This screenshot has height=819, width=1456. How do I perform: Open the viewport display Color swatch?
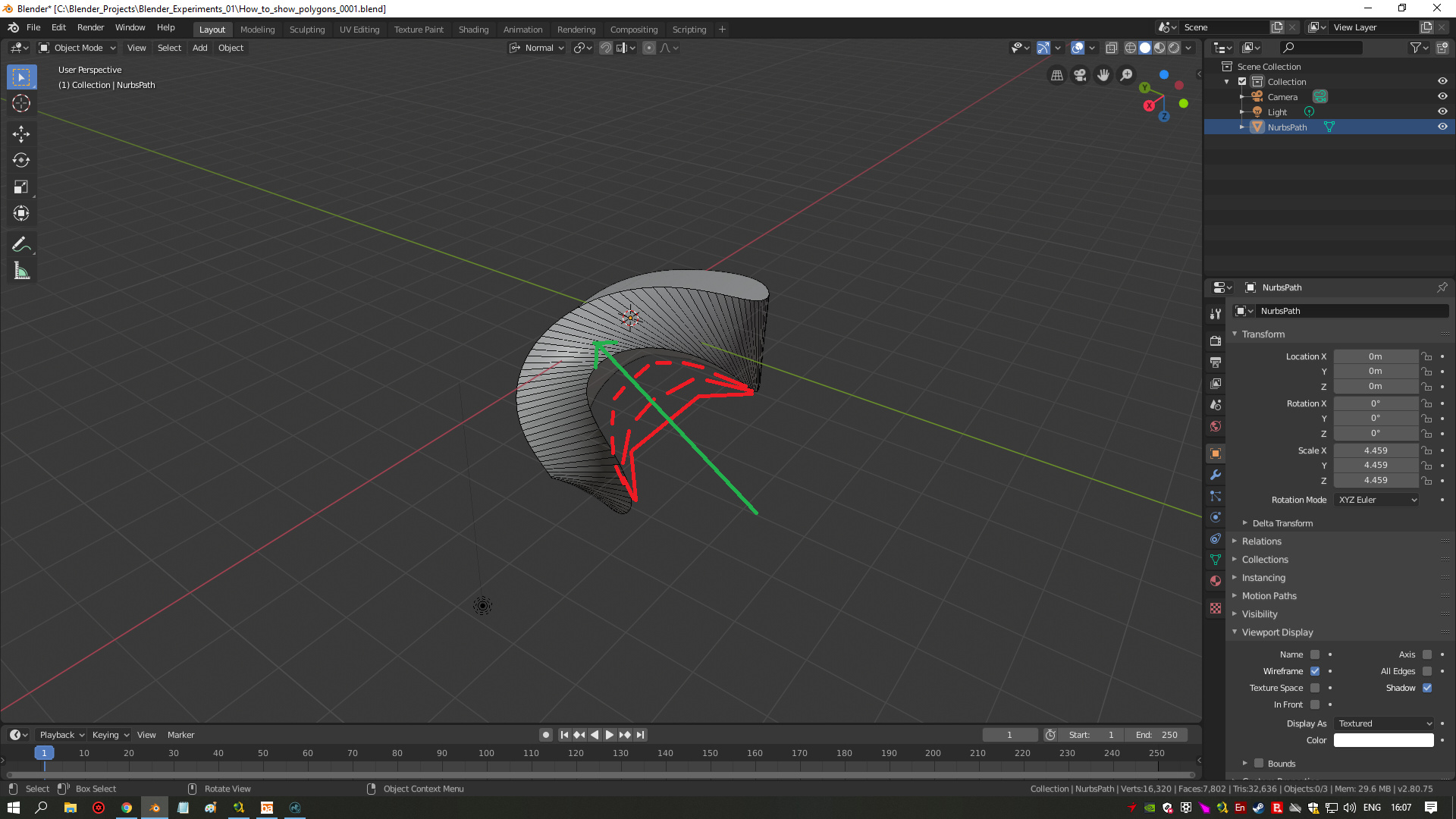1383,740
